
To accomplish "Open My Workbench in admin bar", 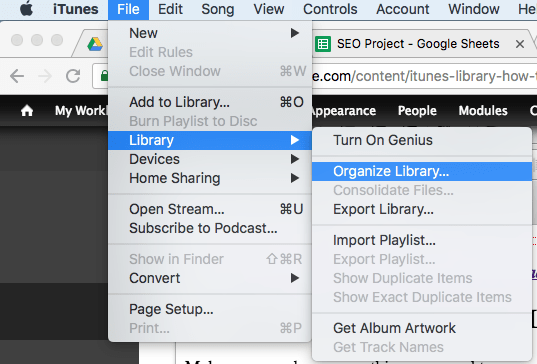I will coord(81,111).
